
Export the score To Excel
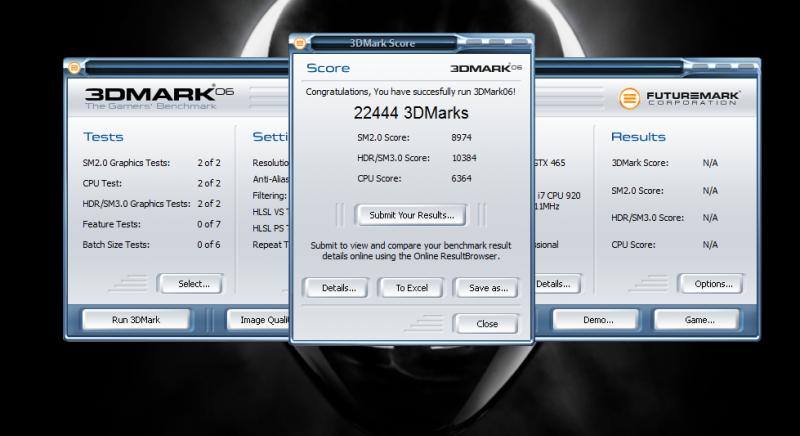(x=412, y=288)
